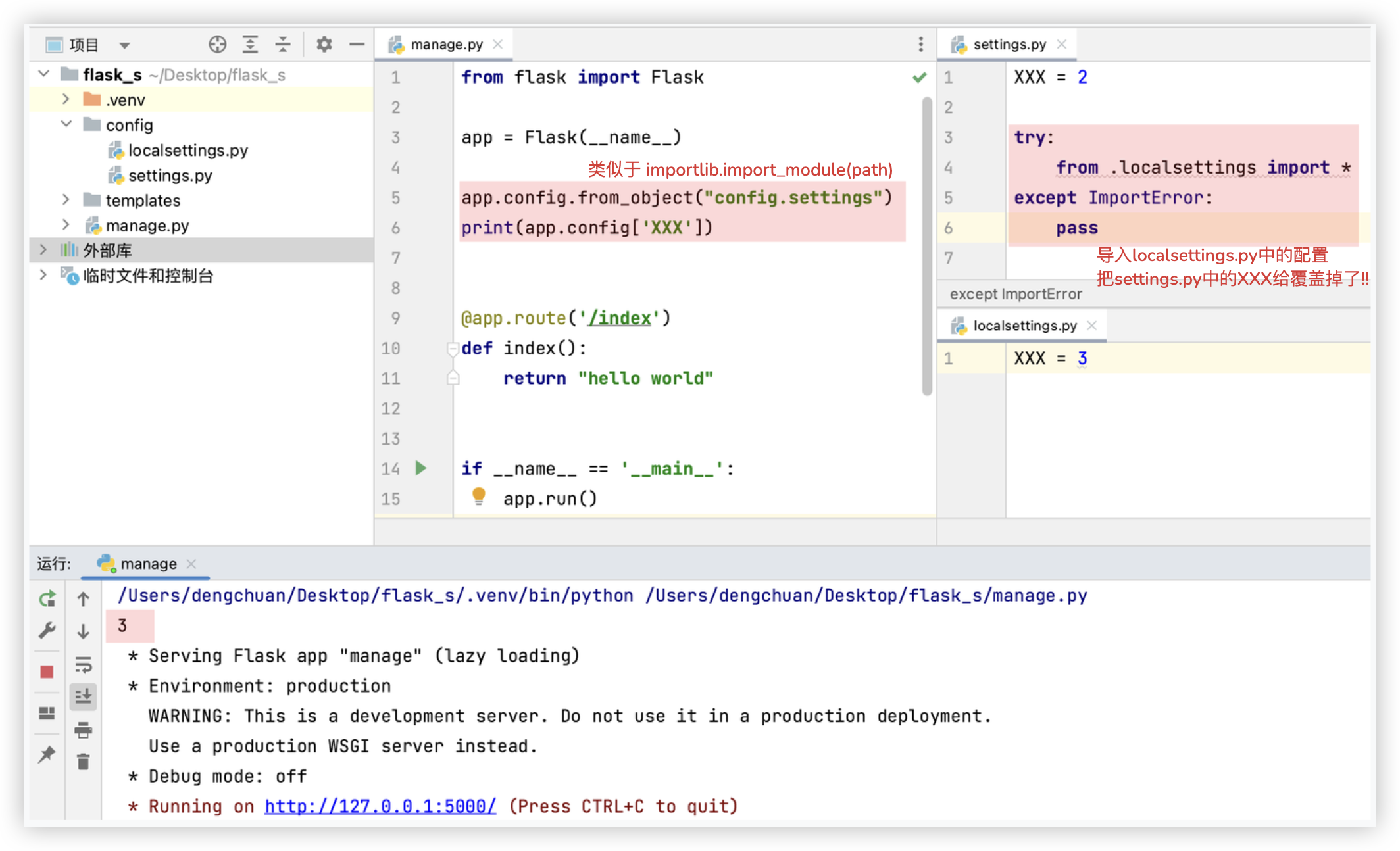Click the locate in project target icon

pyautogui.click(x=217, y=45)
